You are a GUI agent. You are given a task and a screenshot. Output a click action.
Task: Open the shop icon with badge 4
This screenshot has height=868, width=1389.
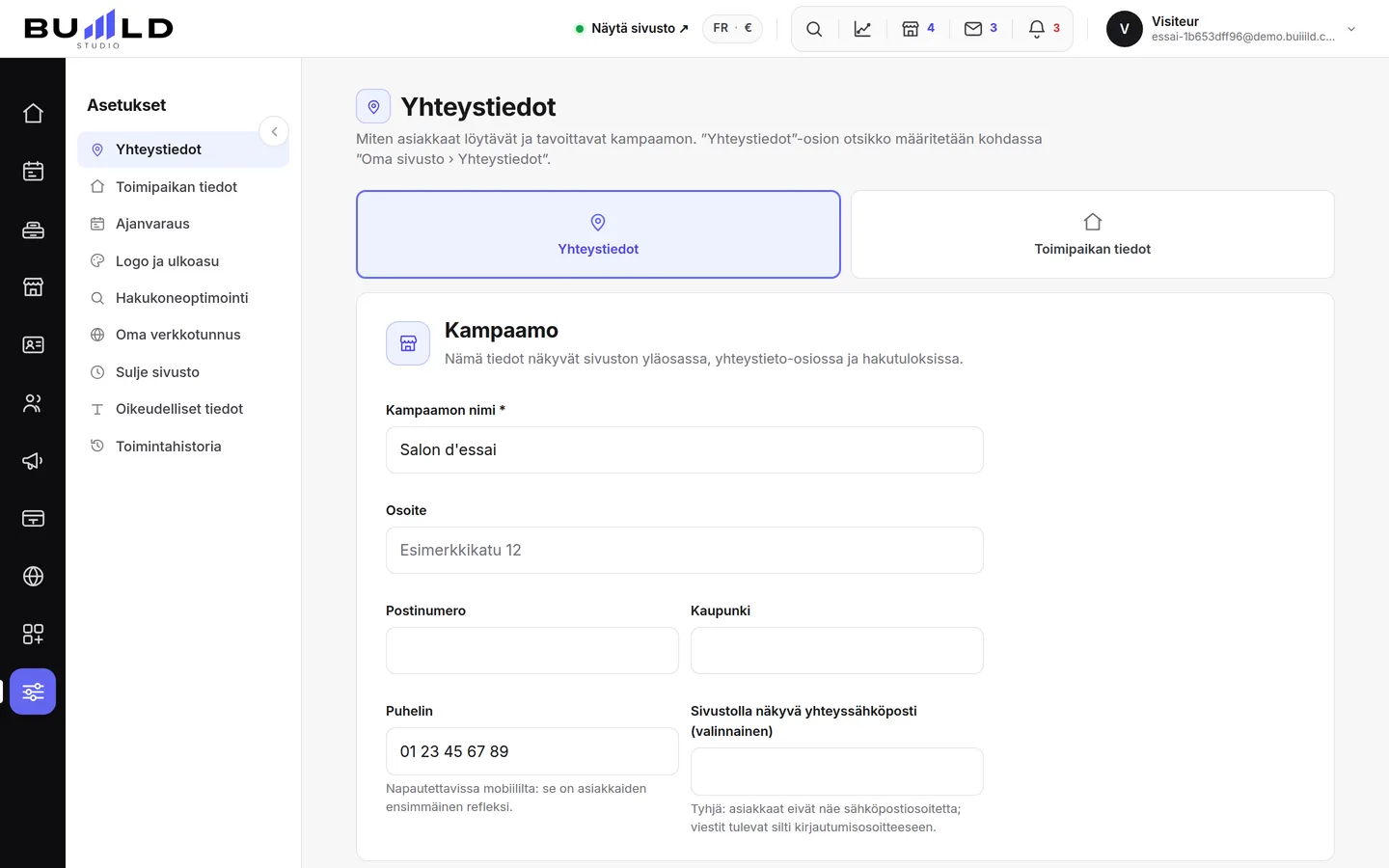pos(918,29)
